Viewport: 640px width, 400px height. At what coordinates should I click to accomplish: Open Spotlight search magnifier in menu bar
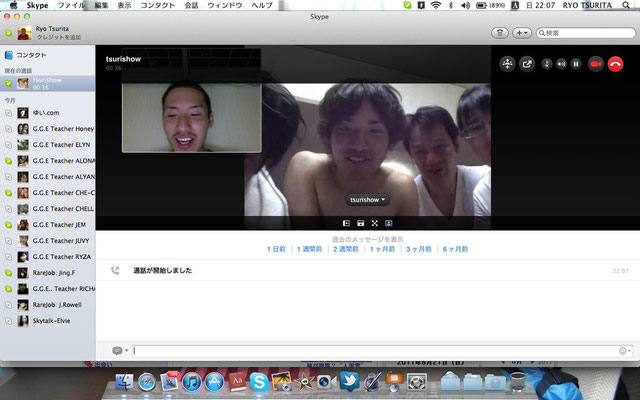click(x=626, y=5)
